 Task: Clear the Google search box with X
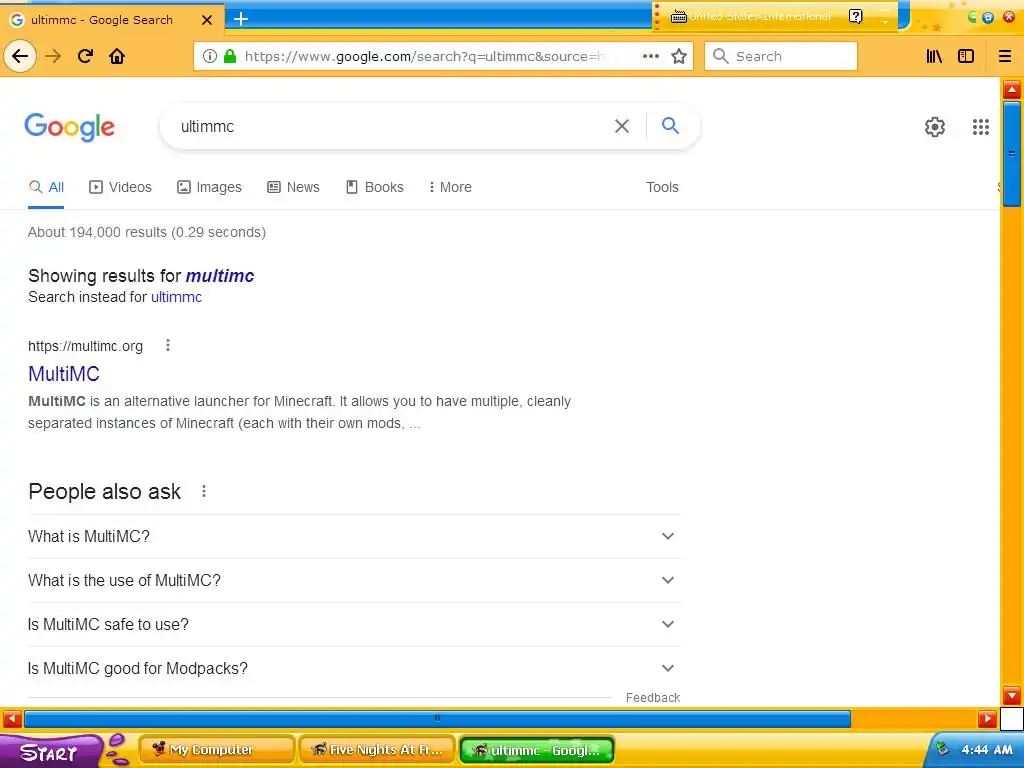pos(622,126)
